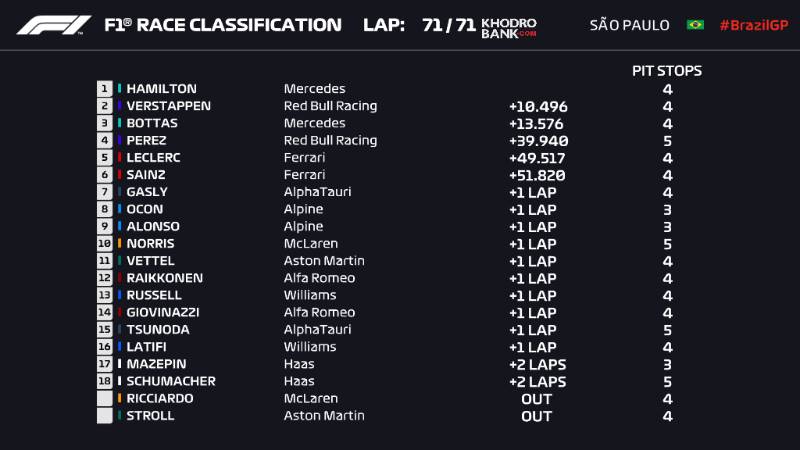This screenshot has height=450, width=800.
Task: Select the position 1 number box
Action: (104, 89)
